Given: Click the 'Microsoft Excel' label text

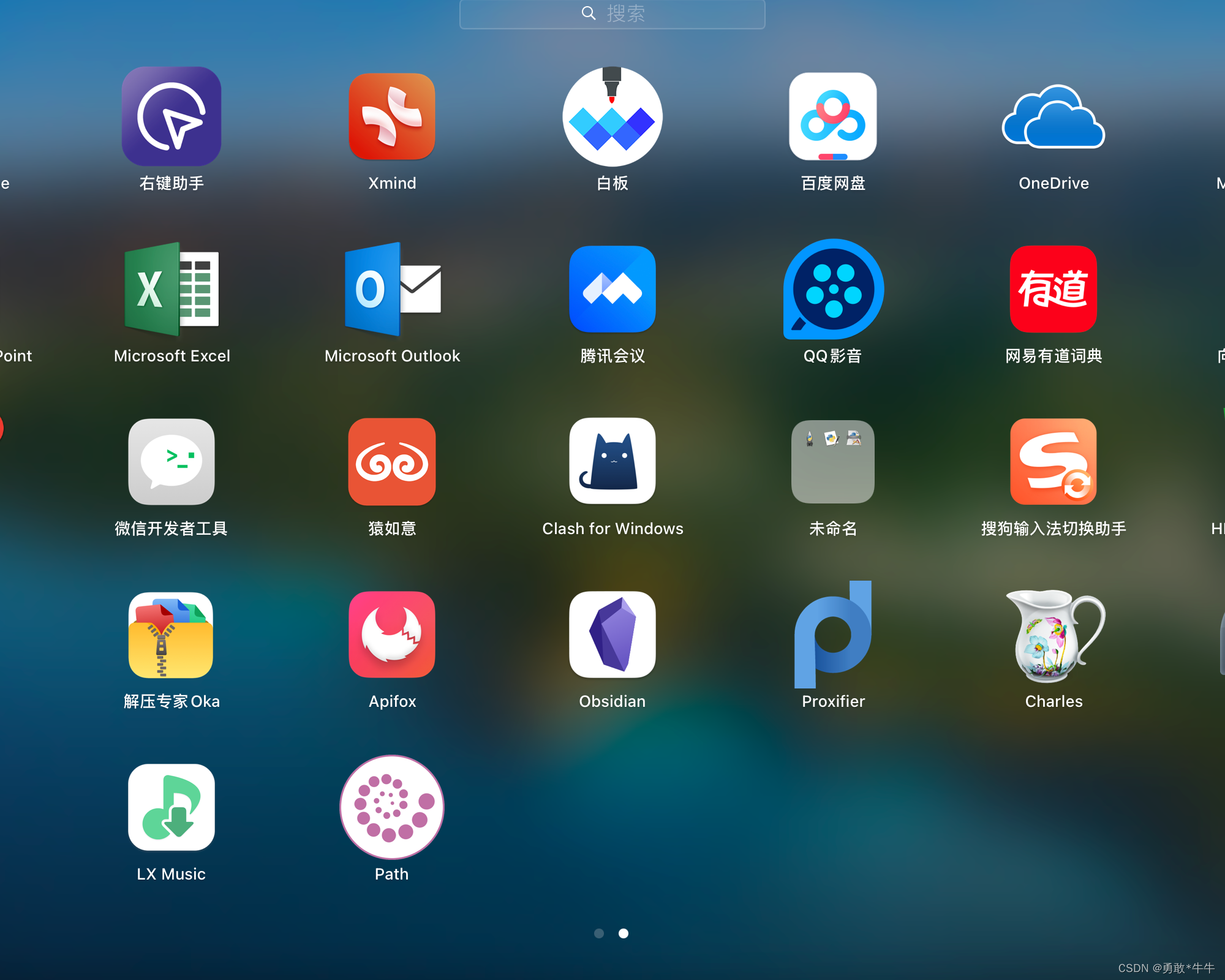Looking at the screenshot, I should click(x=172, y=356).
